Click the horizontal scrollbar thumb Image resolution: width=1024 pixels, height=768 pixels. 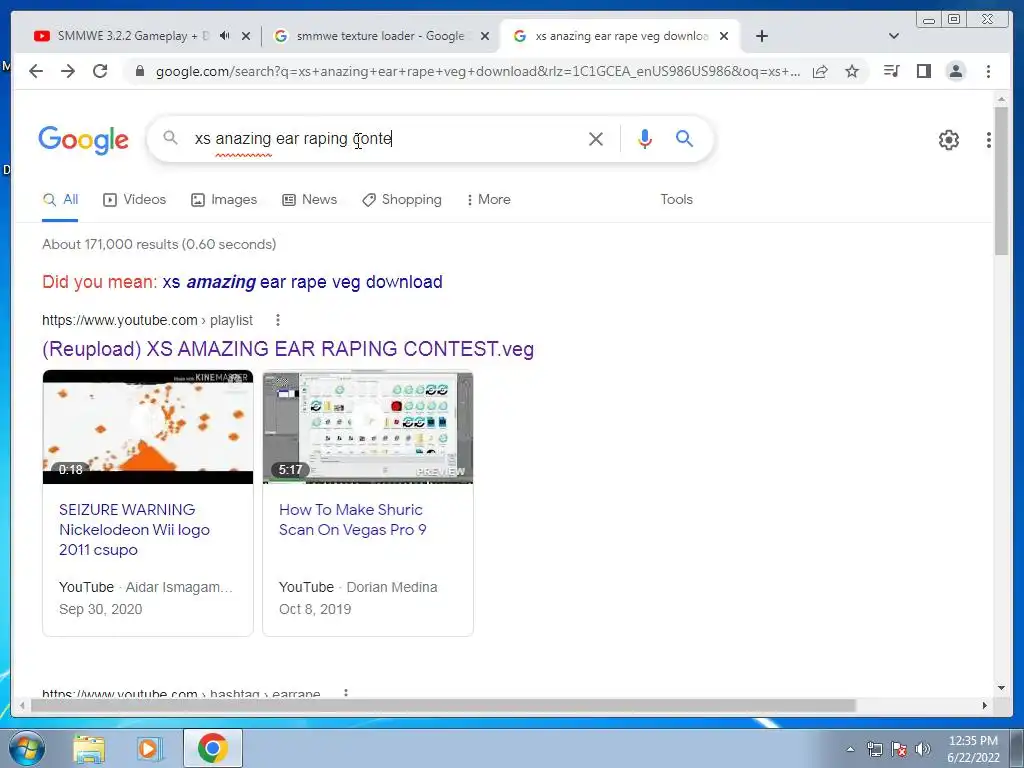pos(443,705)
